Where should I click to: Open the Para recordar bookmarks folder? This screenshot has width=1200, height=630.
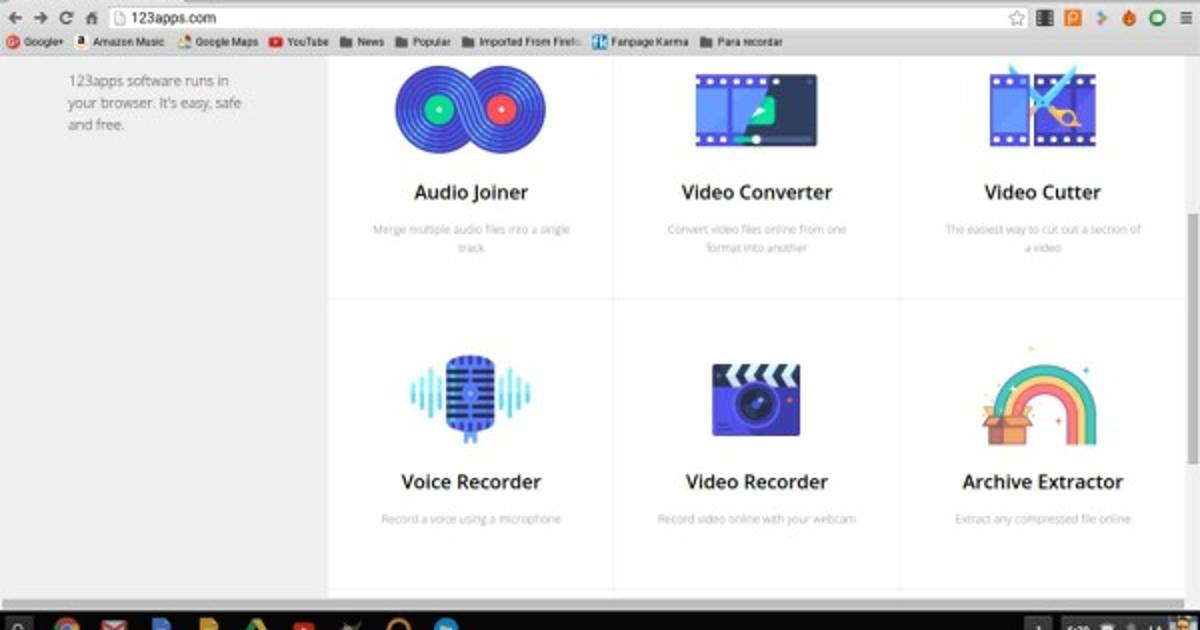click(740, 42)
